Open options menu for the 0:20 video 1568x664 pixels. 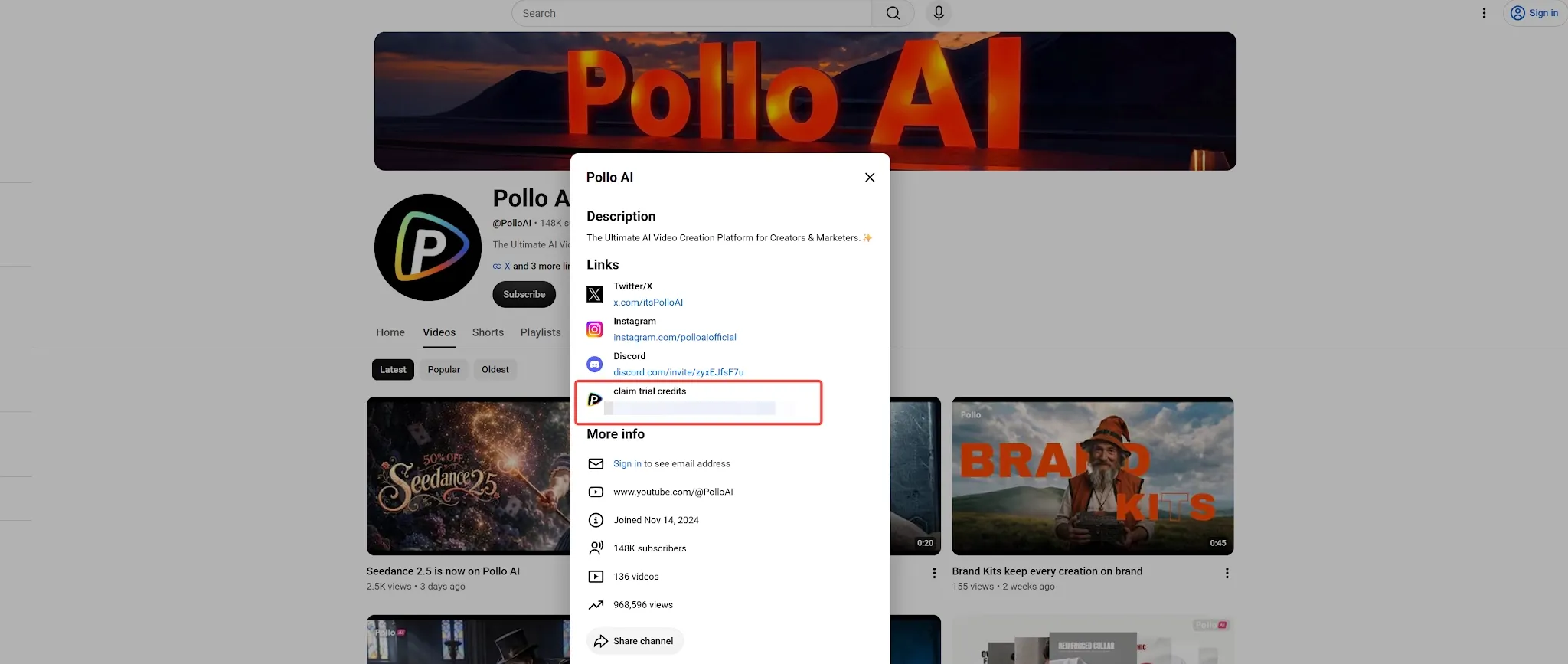pyautogui.click(x=934, y=573)
